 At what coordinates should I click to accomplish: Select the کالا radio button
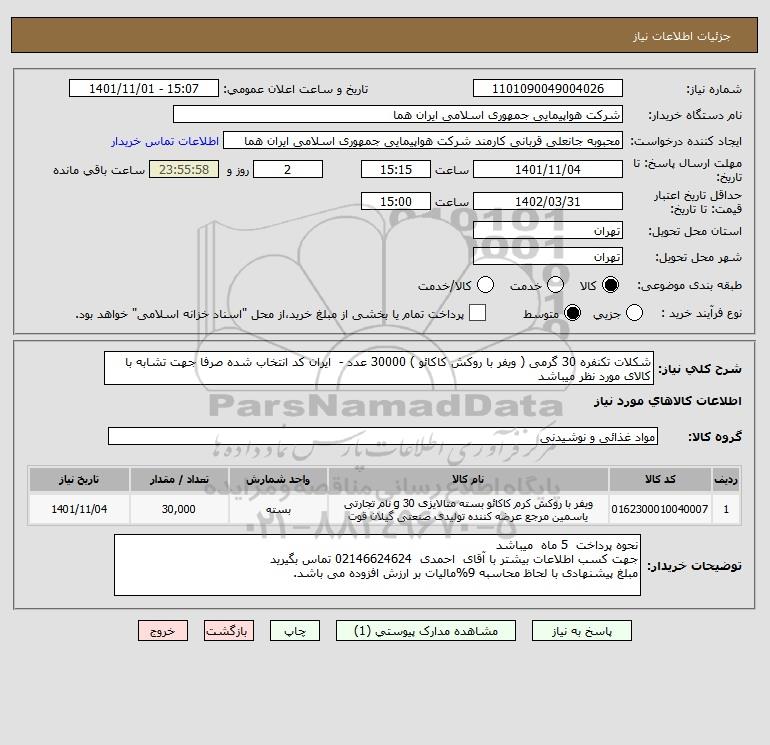pos(610,285)
